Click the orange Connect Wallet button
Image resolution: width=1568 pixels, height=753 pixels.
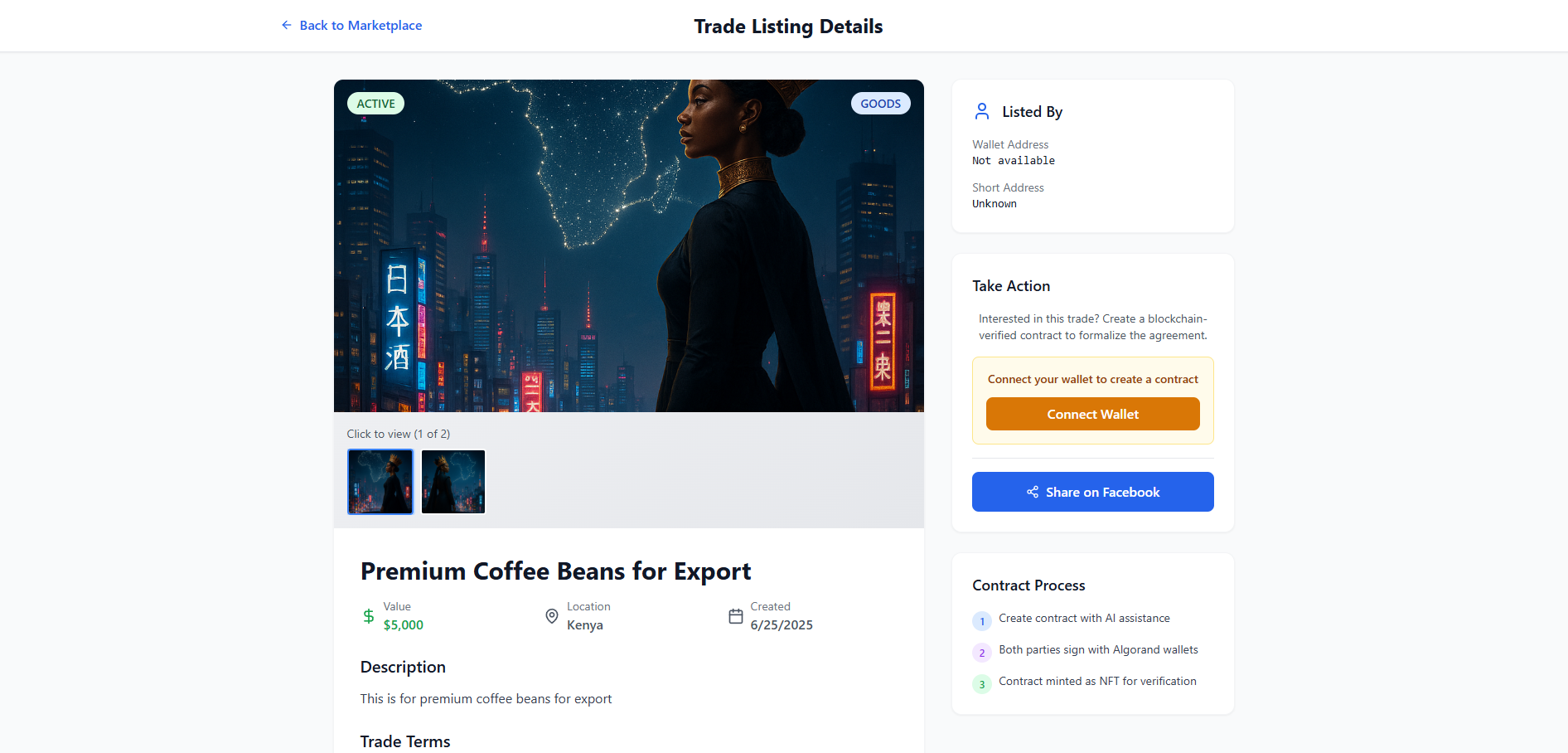(1092, 414)
